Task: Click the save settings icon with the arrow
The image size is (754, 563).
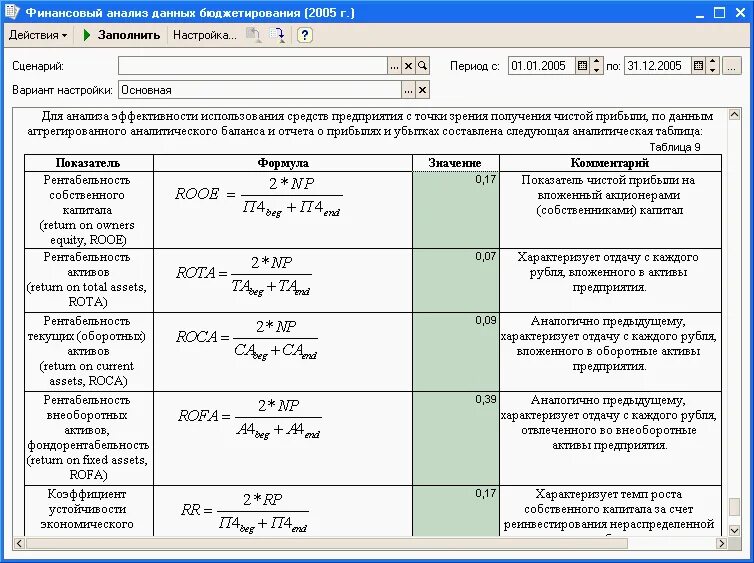Action: (x=277, y=35)
